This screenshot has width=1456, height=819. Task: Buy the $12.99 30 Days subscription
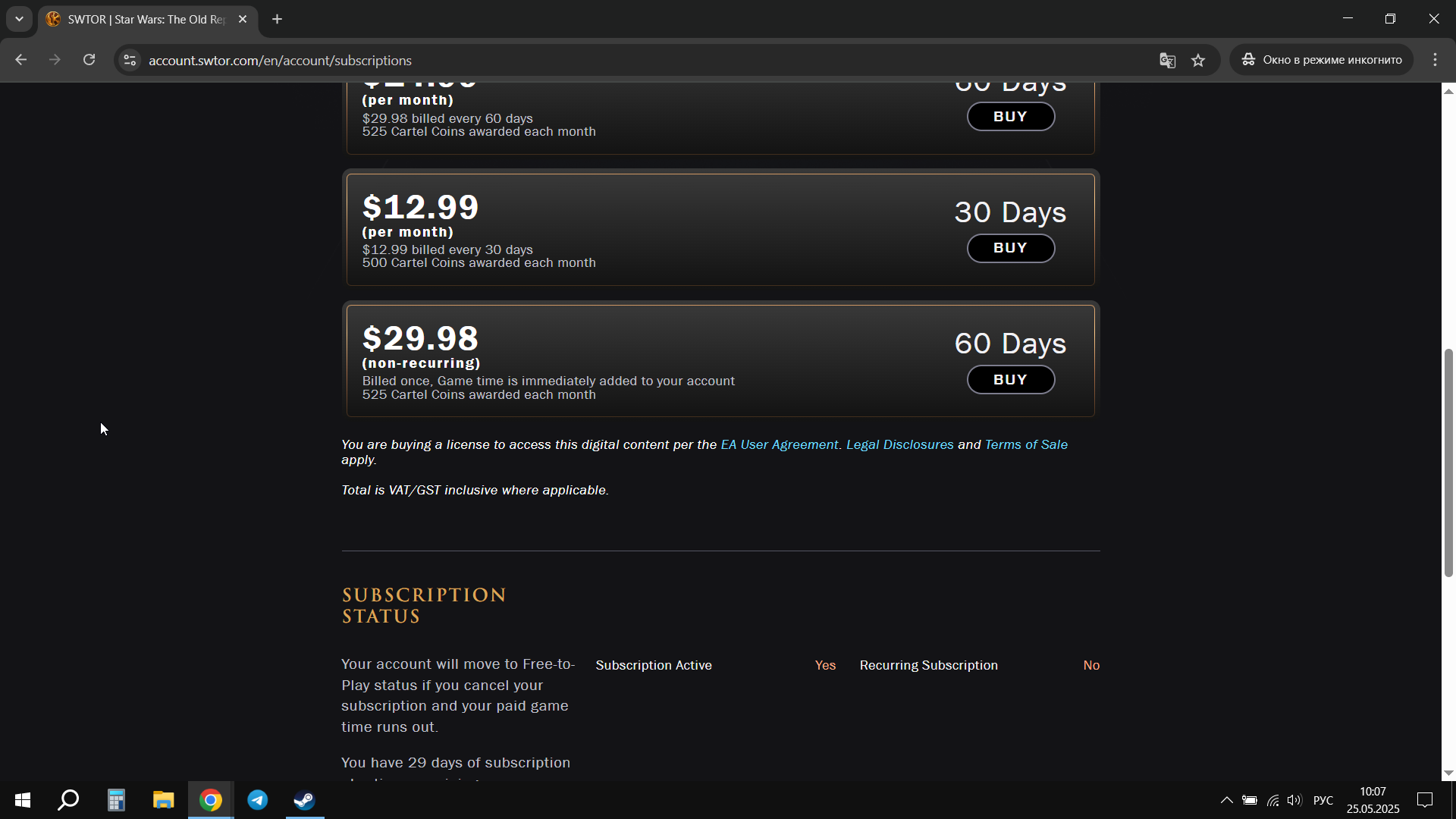1010,248
